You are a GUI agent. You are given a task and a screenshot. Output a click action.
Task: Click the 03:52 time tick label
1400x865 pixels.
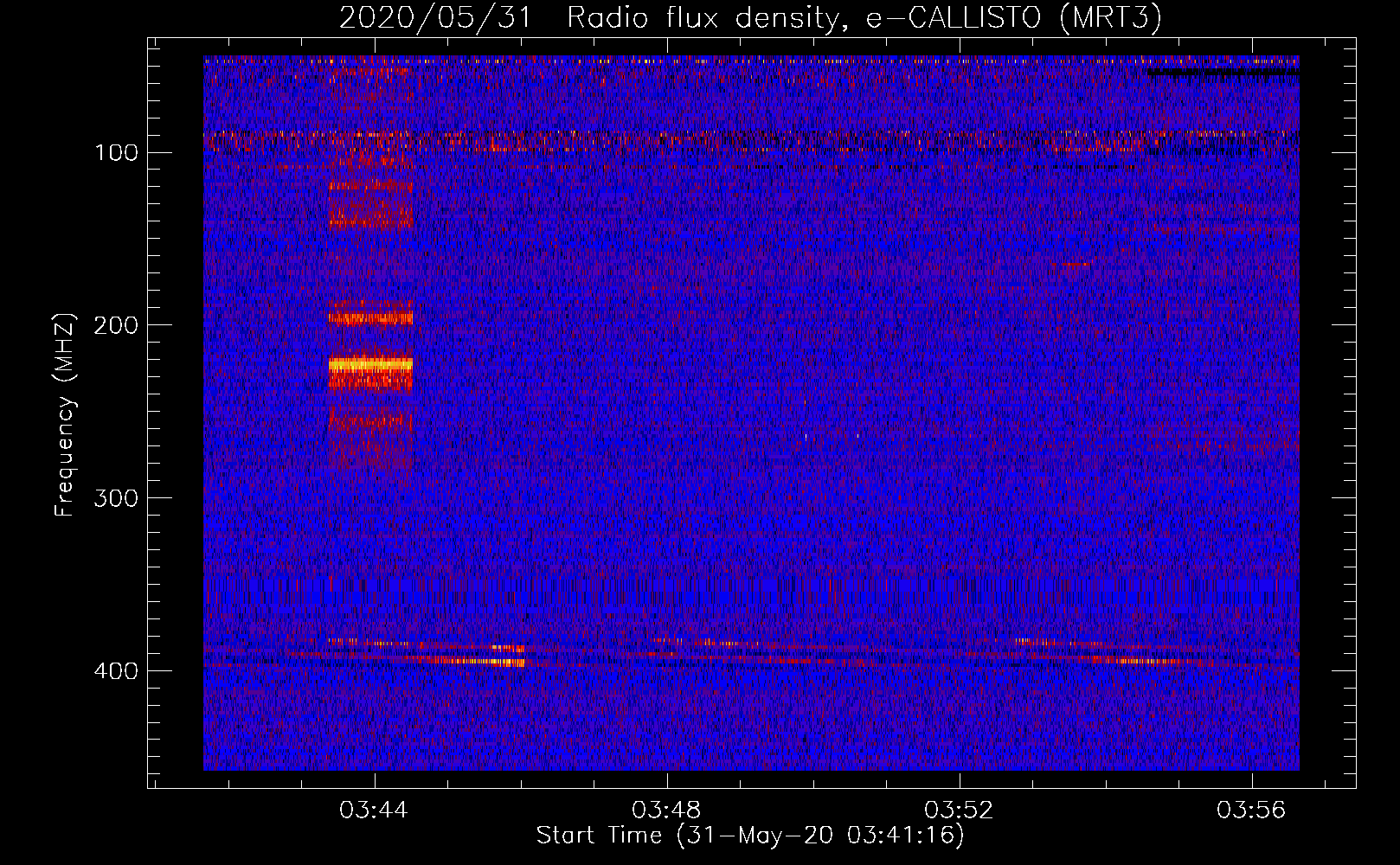(959, 811)
